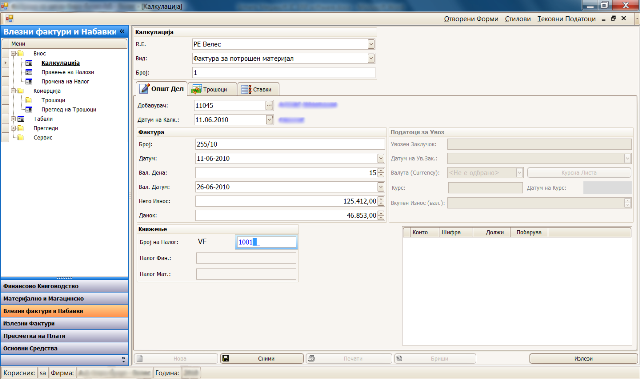Click the 46.853,00 amount spinner
The height and width of the screenshot is (379, 640).
(381, 215)
